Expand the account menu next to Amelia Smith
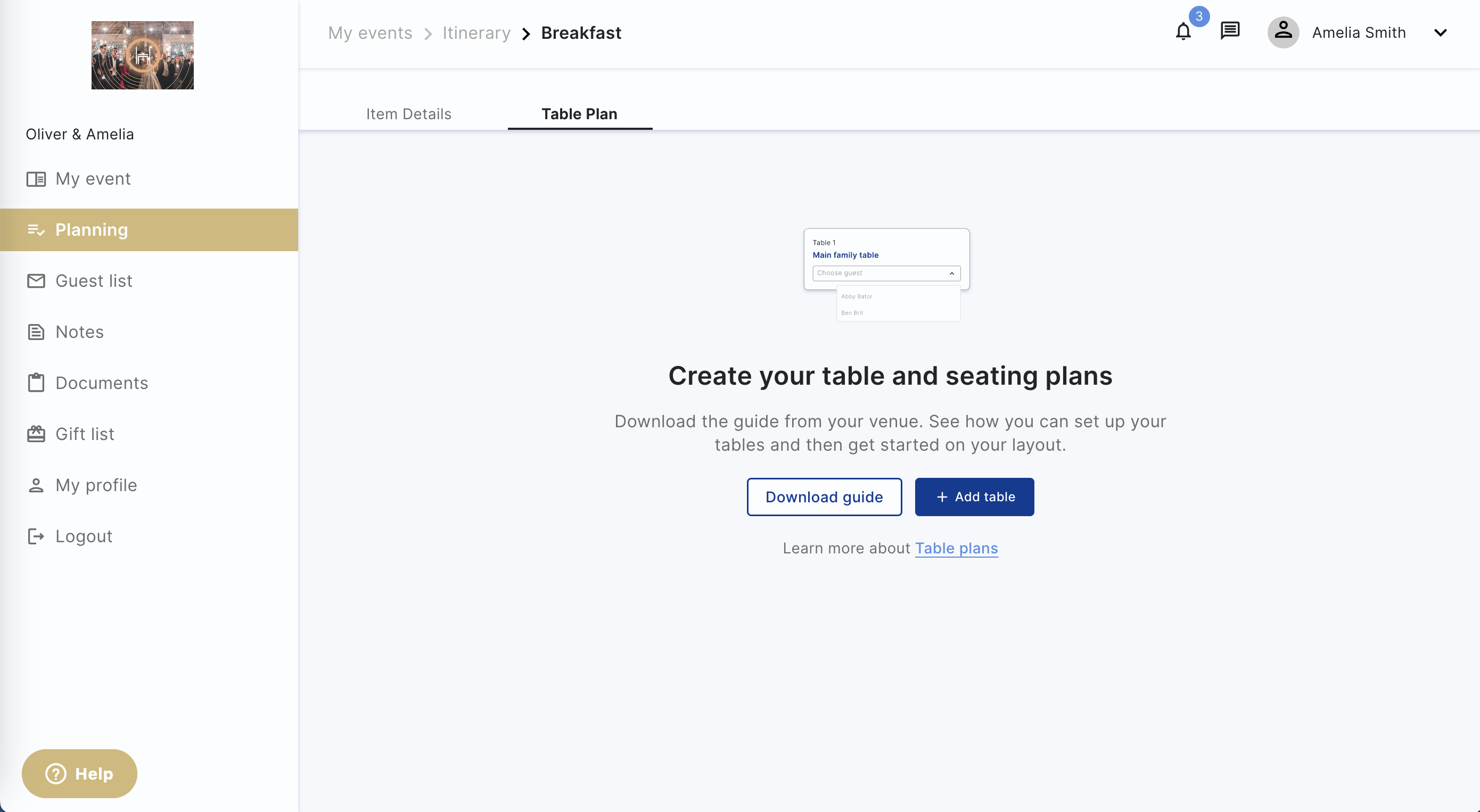The image size is (1480, 812). (1441, 33)
